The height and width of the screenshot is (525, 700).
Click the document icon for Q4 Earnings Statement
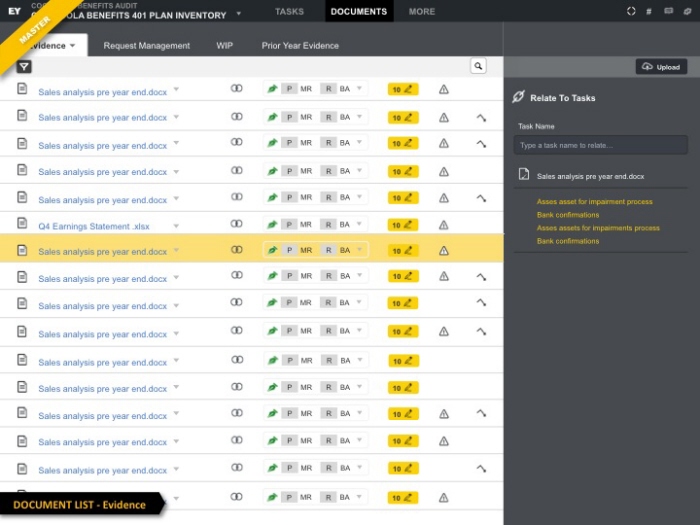coord(22,224)
